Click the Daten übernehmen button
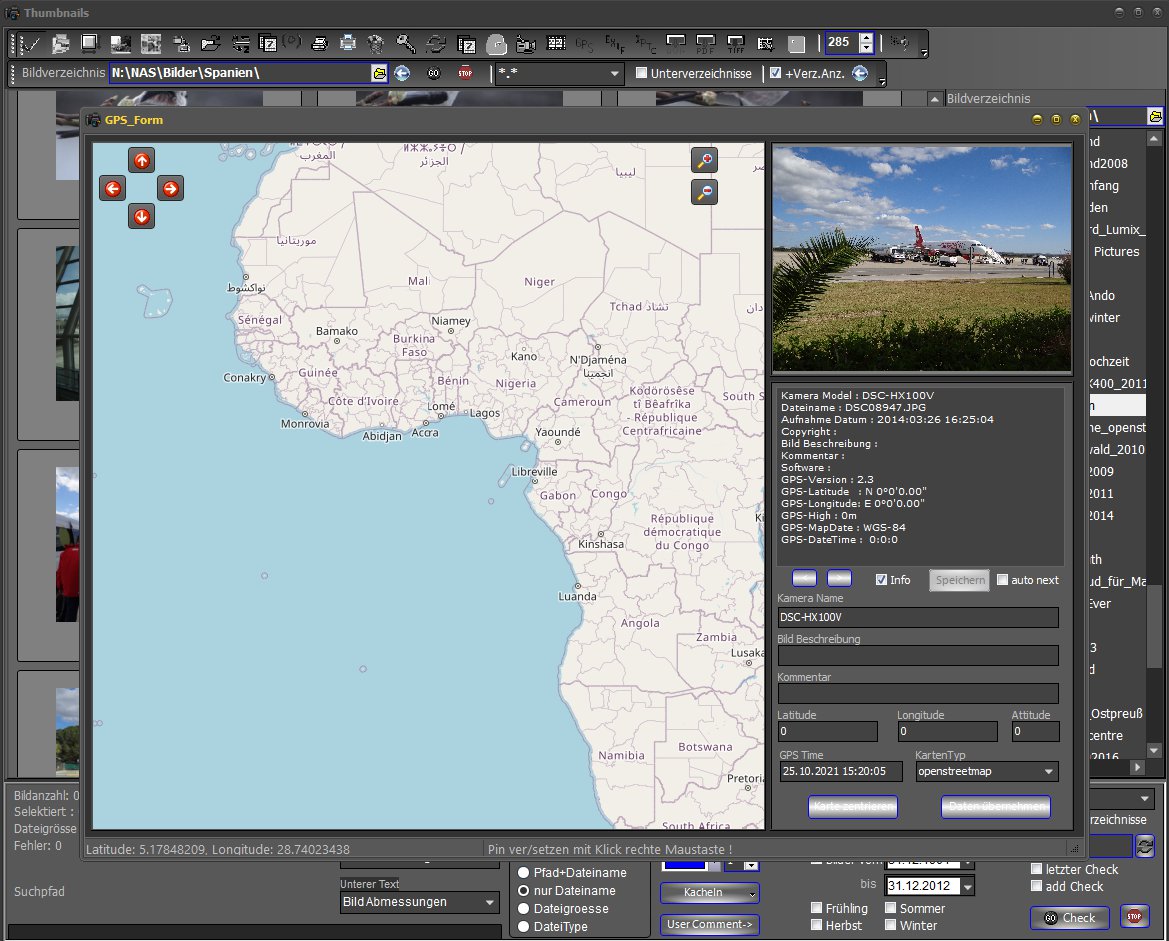Viewport: 1169px width, 941px height. click(995, 807)
